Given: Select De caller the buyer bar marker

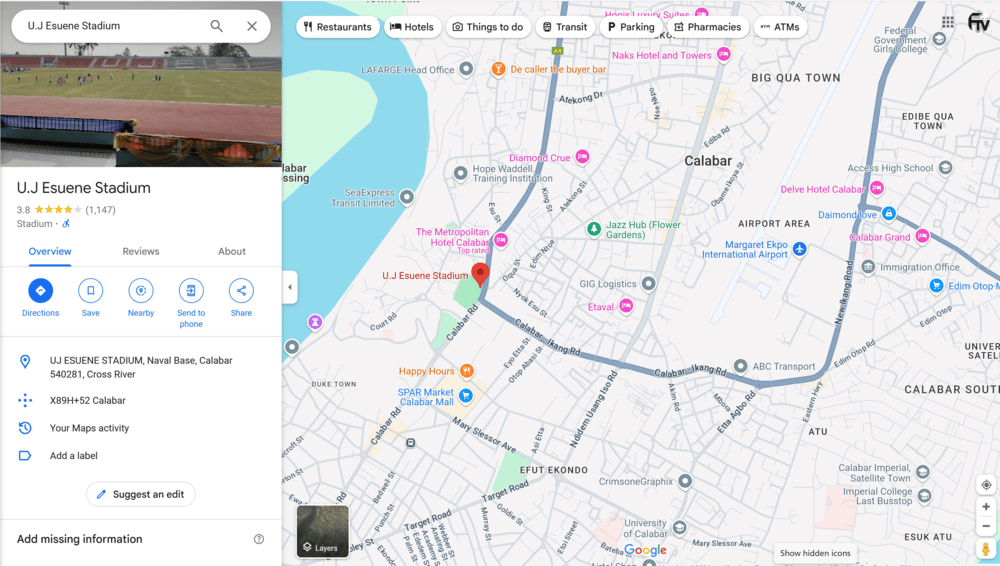Looking at the screenshot, I should (498, 70).
